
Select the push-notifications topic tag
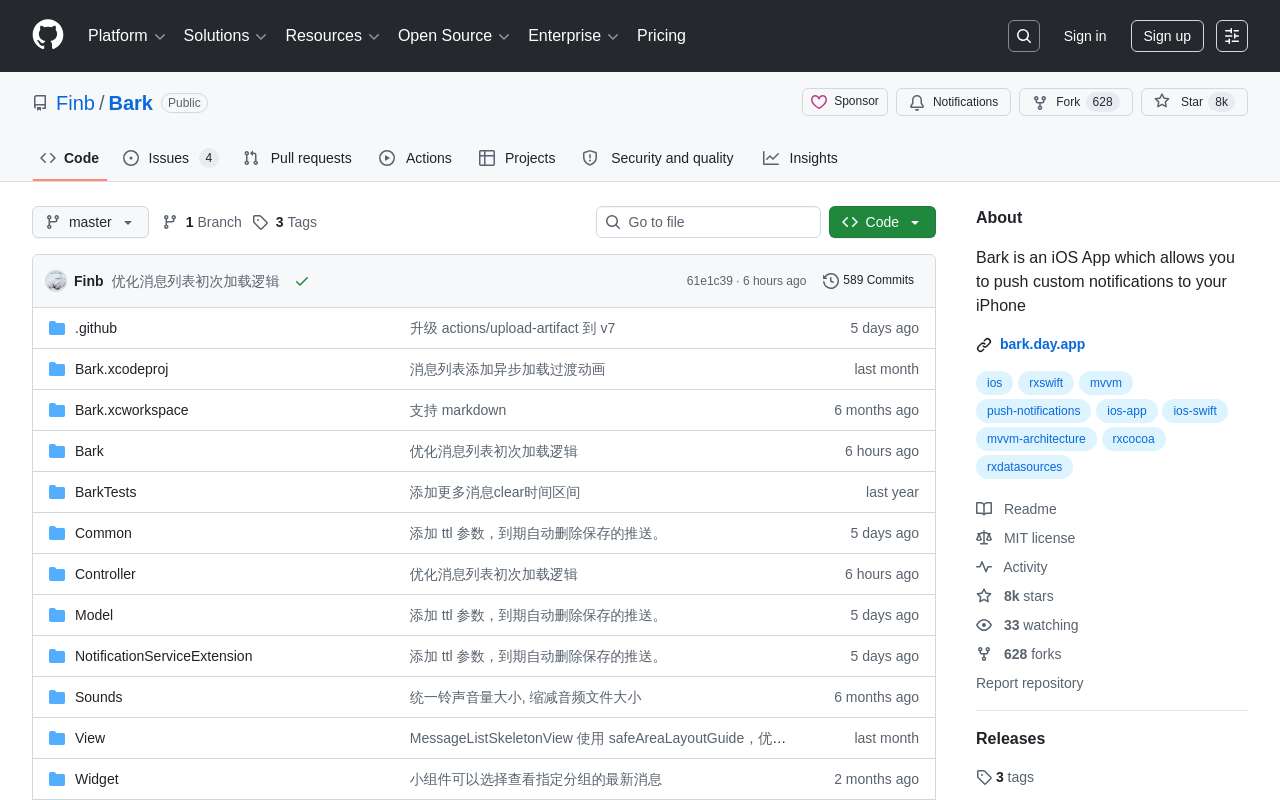[1034, 411]
